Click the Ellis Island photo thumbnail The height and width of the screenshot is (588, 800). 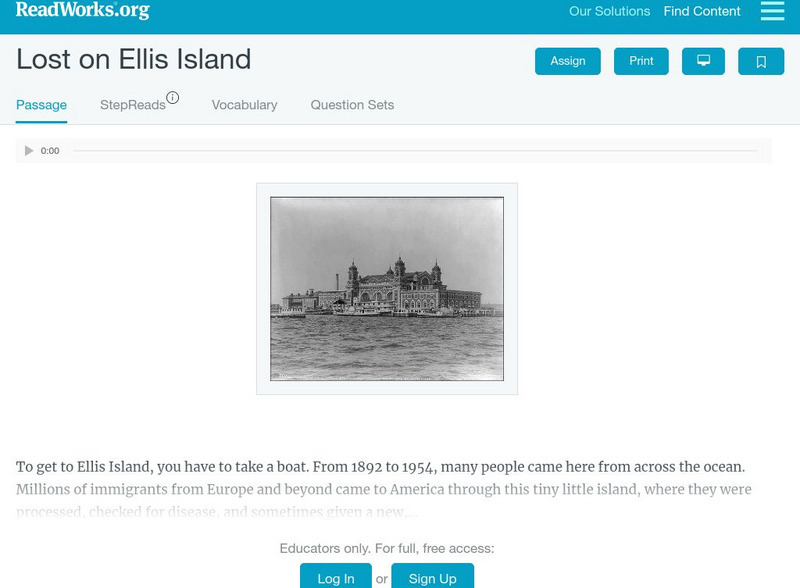click(387, 288)
